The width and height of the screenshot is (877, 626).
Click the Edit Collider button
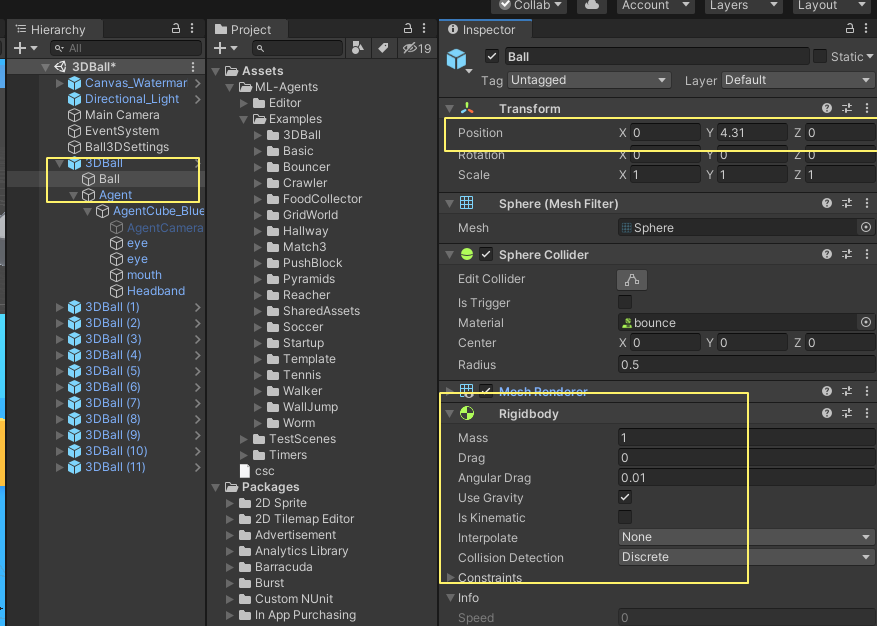632,280
